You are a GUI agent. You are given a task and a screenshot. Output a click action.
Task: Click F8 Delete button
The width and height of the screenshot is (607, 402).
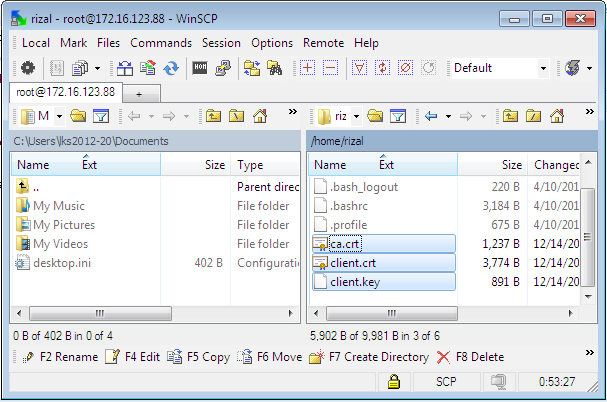click(470, 357)
